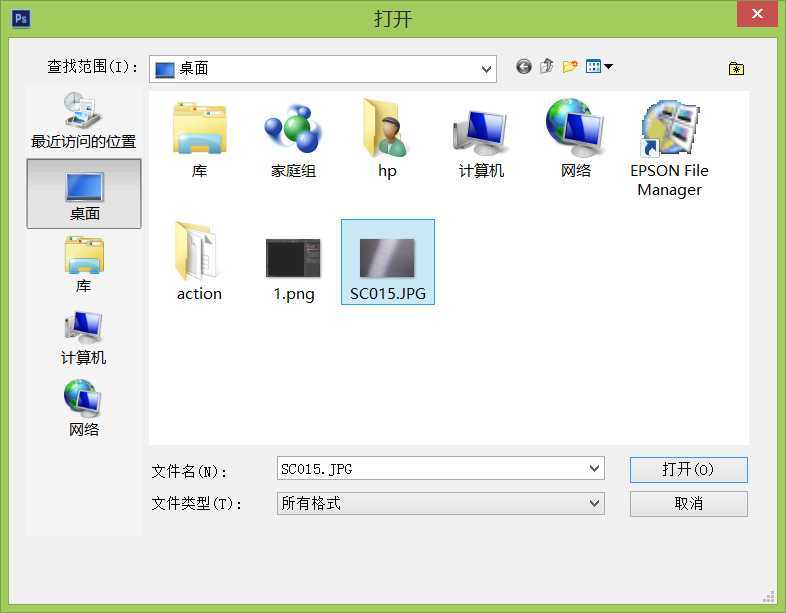Open 库 in the left sidebar
The width and height of the screenshot is (786, 613).
click(x=84, y=265)
